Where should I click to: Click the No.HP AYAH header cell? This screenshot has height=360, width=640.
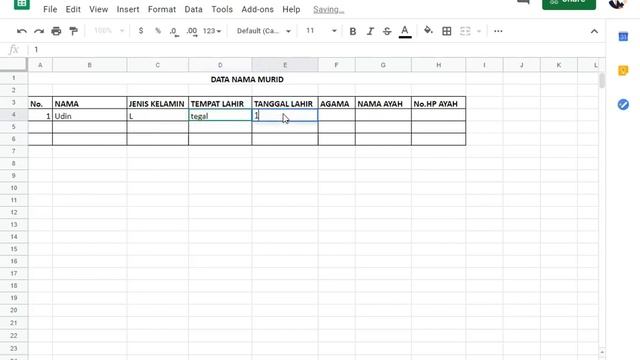coord(438,103)
